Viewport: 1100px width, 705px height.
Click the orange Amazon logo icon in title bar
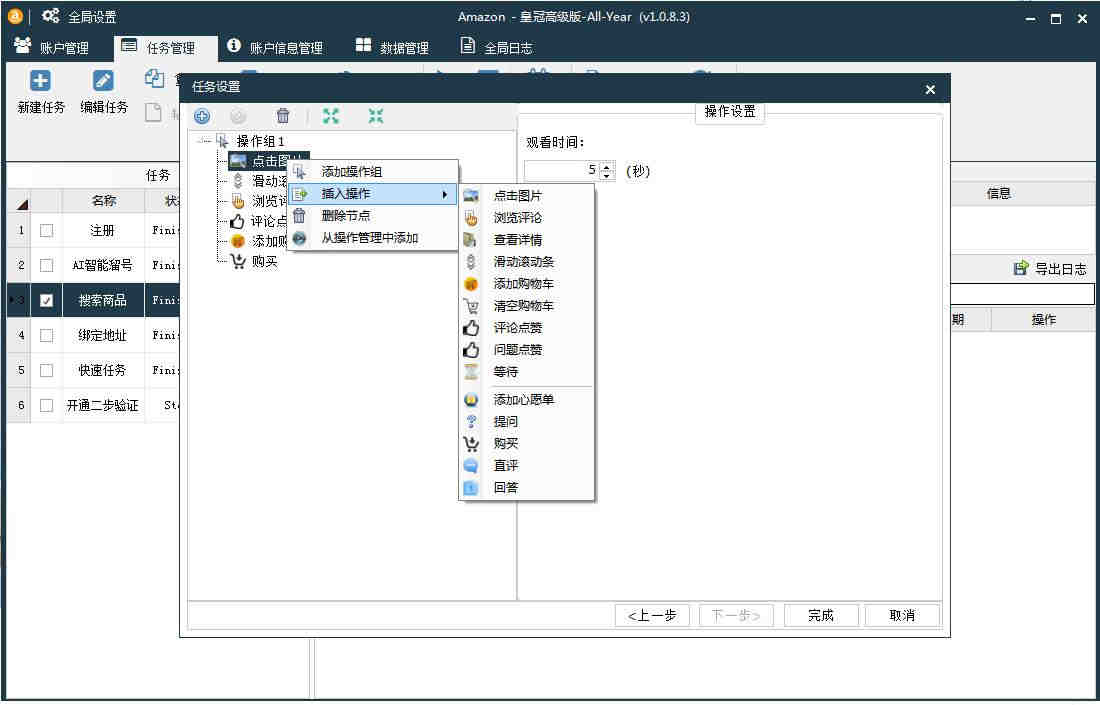tap(15, 17)
